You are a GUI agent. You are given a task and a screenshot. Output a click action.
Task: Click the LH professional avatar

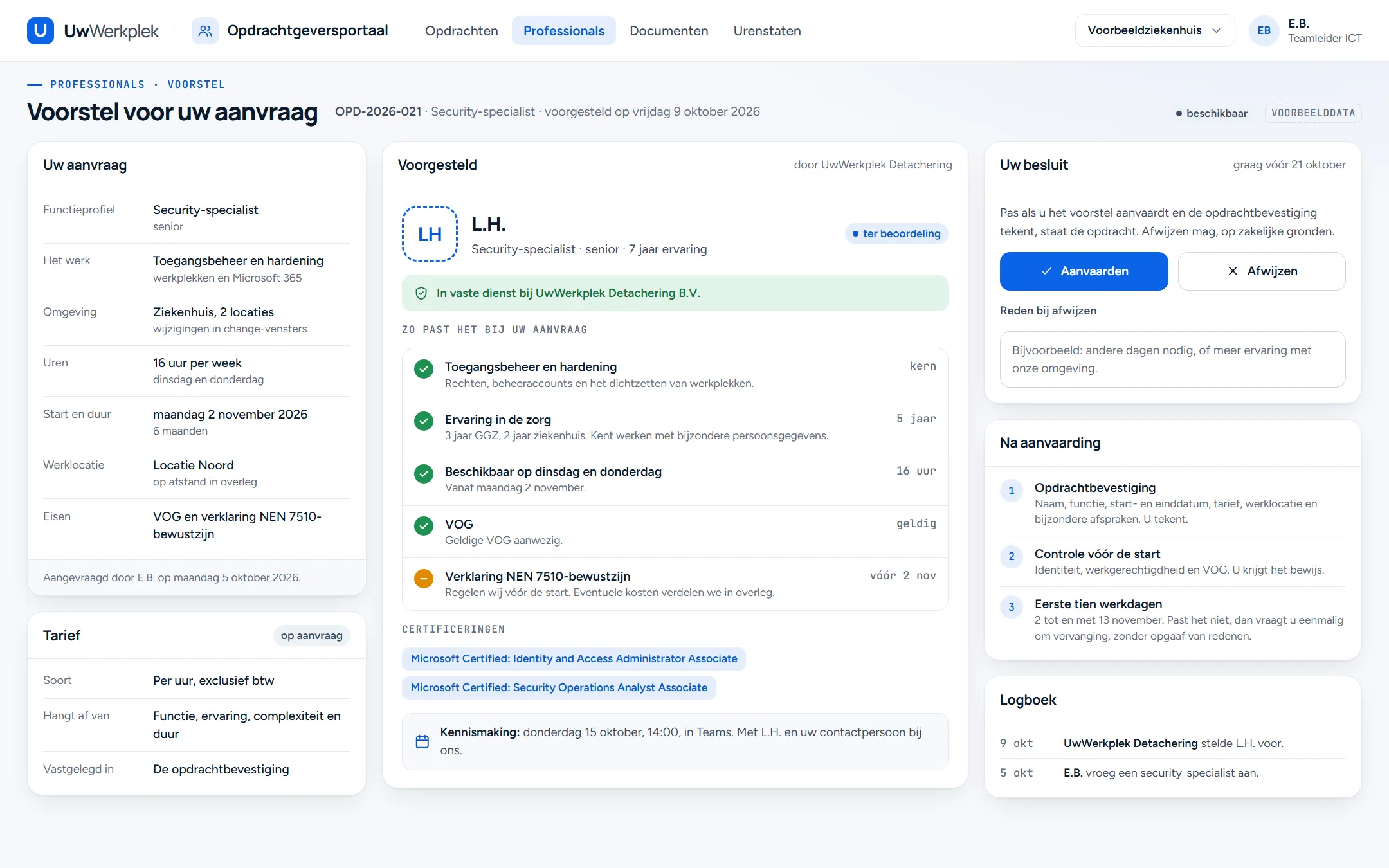430,233
